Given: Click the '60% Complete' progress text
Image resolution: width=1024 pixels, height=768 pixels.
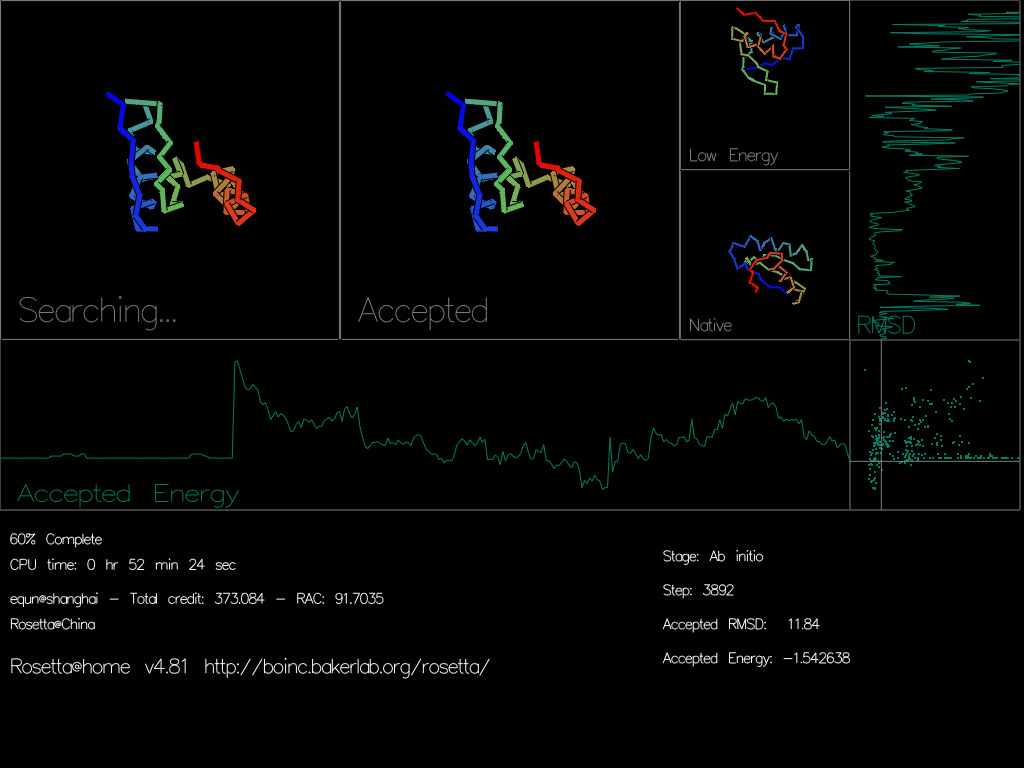Looking at the screenshot, I should (x=56, y=539).
